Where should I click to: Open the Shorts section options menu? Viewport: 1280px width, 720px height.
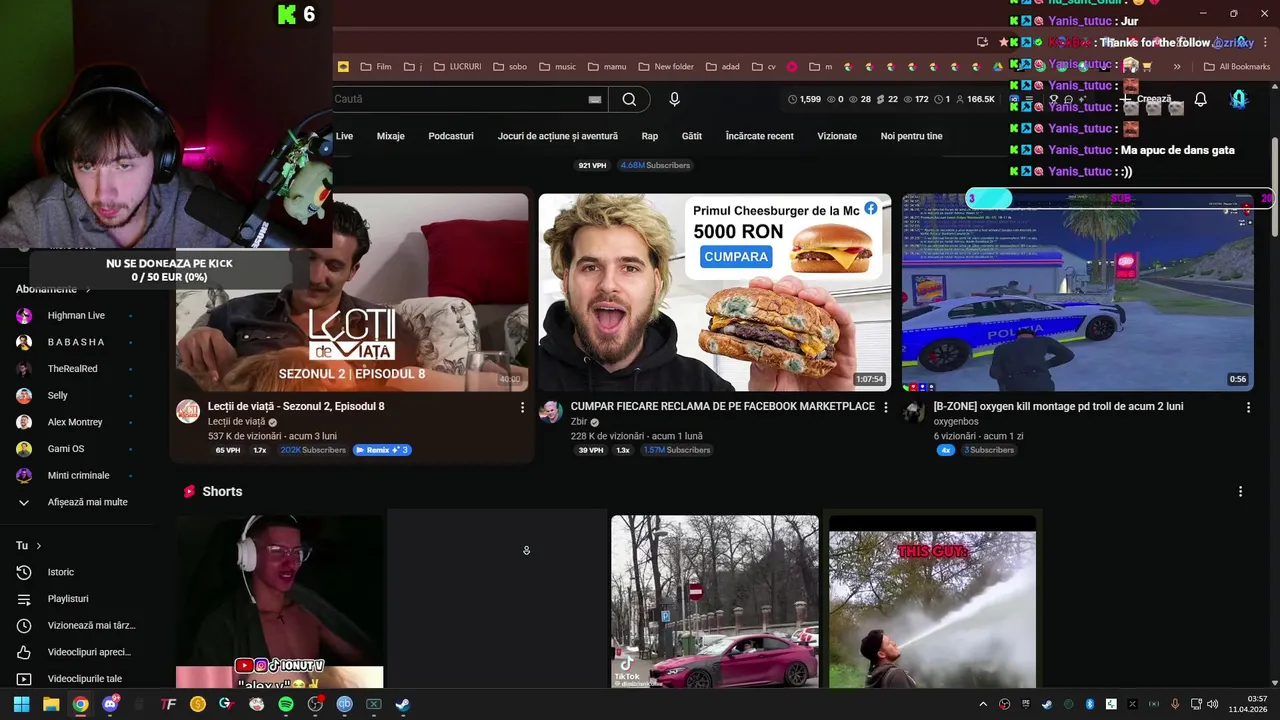[x=1240, y=492]
